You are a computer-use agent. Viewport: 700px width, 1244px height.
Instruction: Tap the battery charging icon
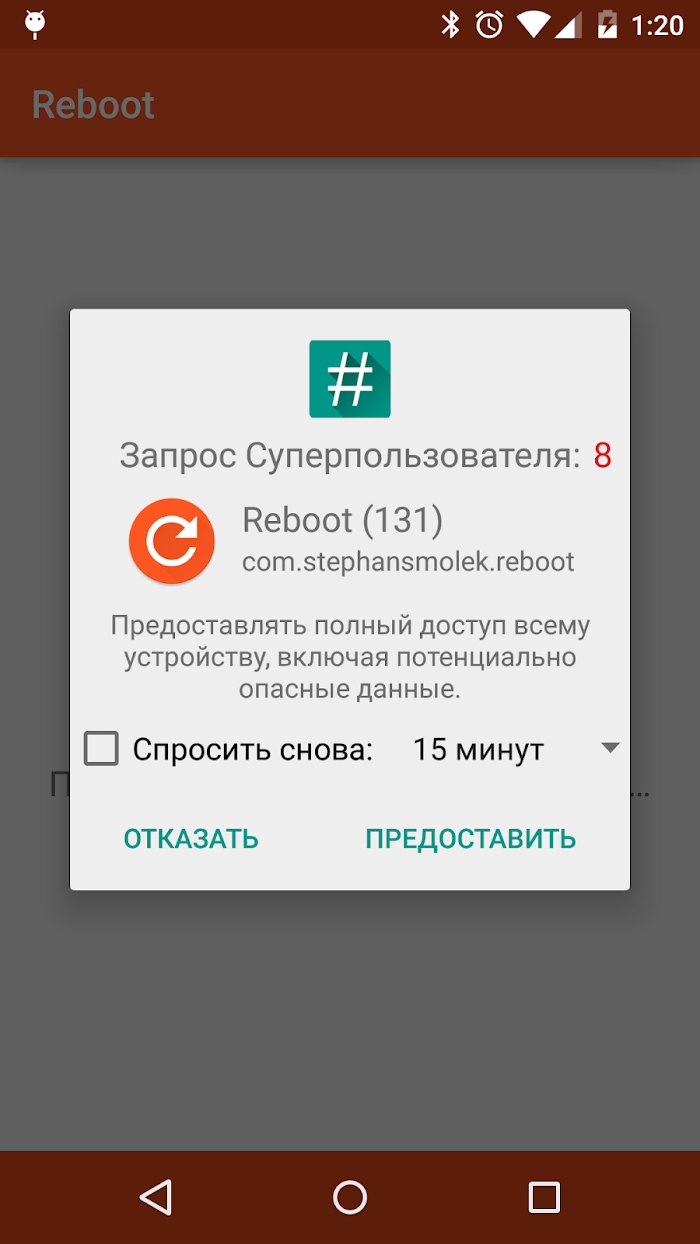tap(607, 25)
